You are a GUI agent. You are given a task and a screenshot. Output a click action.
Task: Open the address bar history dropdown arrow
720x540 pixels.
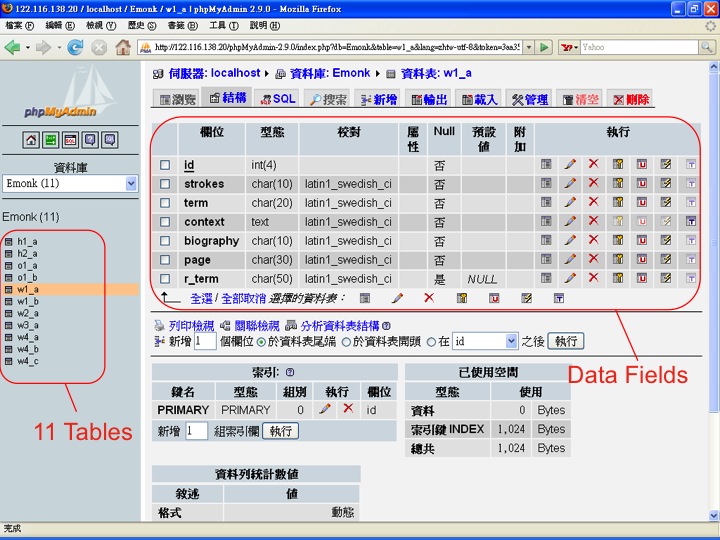529,47
